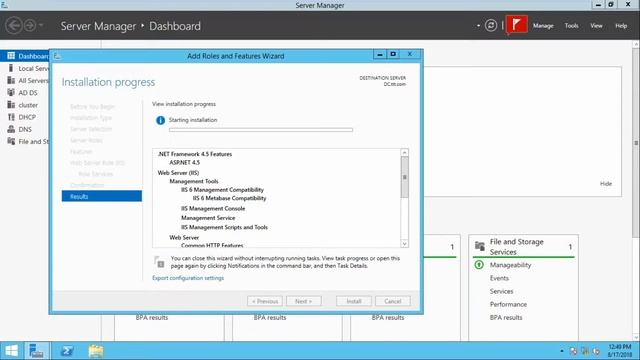Click Server Manager icon on the taskbar
640x360 pixels.
tap(37, 351)
